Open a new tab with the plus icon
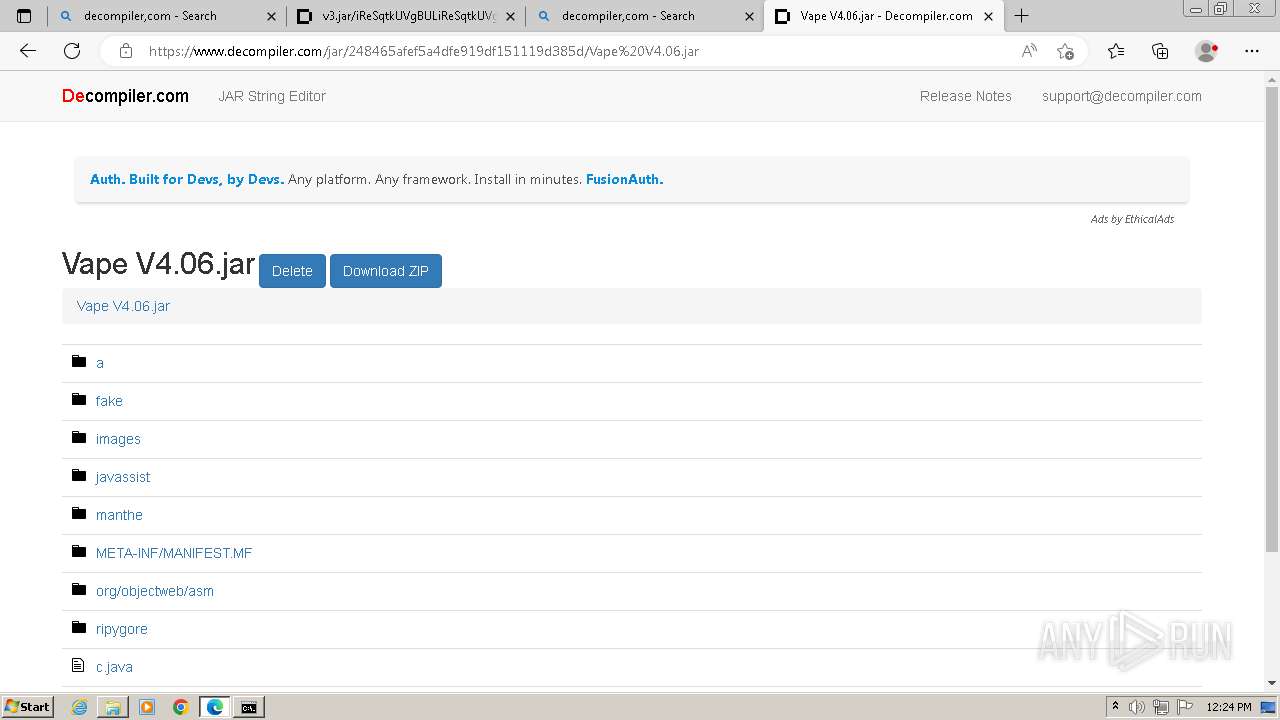The width and height of the screenshot is (1280, 720). [x=1021, y=16]
